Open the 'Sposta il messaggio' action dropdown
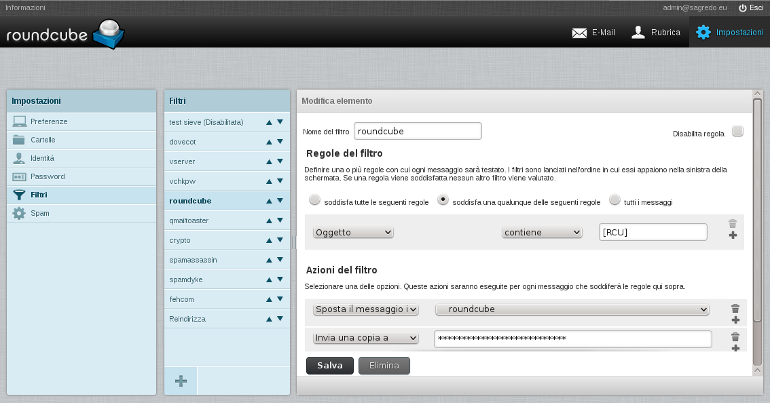Image resolution: width=770 pixels, height=403 pixels. 366,309
